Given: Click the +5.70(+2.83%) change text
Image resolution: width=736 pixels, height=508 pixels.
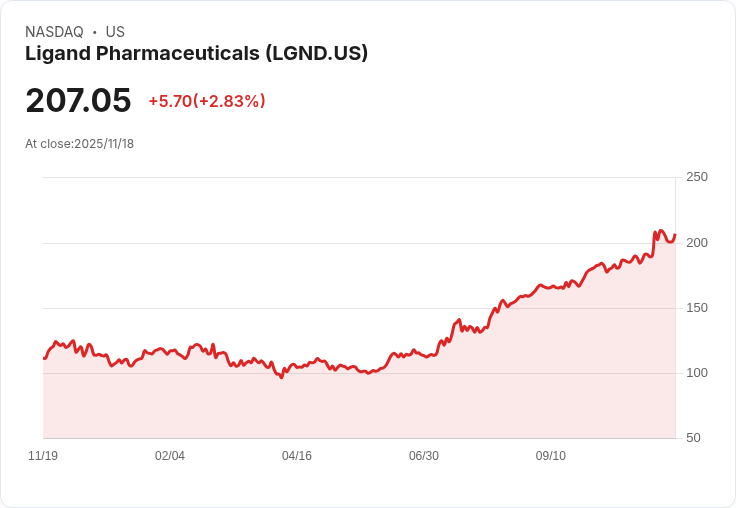Looking at the screenshot, I should [x=207, y=101].
